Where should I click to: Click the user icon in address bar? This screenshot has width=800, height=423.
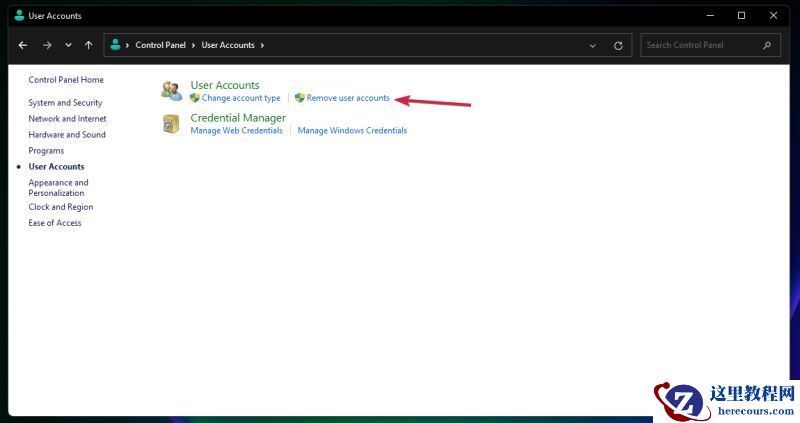pos(115,45)
